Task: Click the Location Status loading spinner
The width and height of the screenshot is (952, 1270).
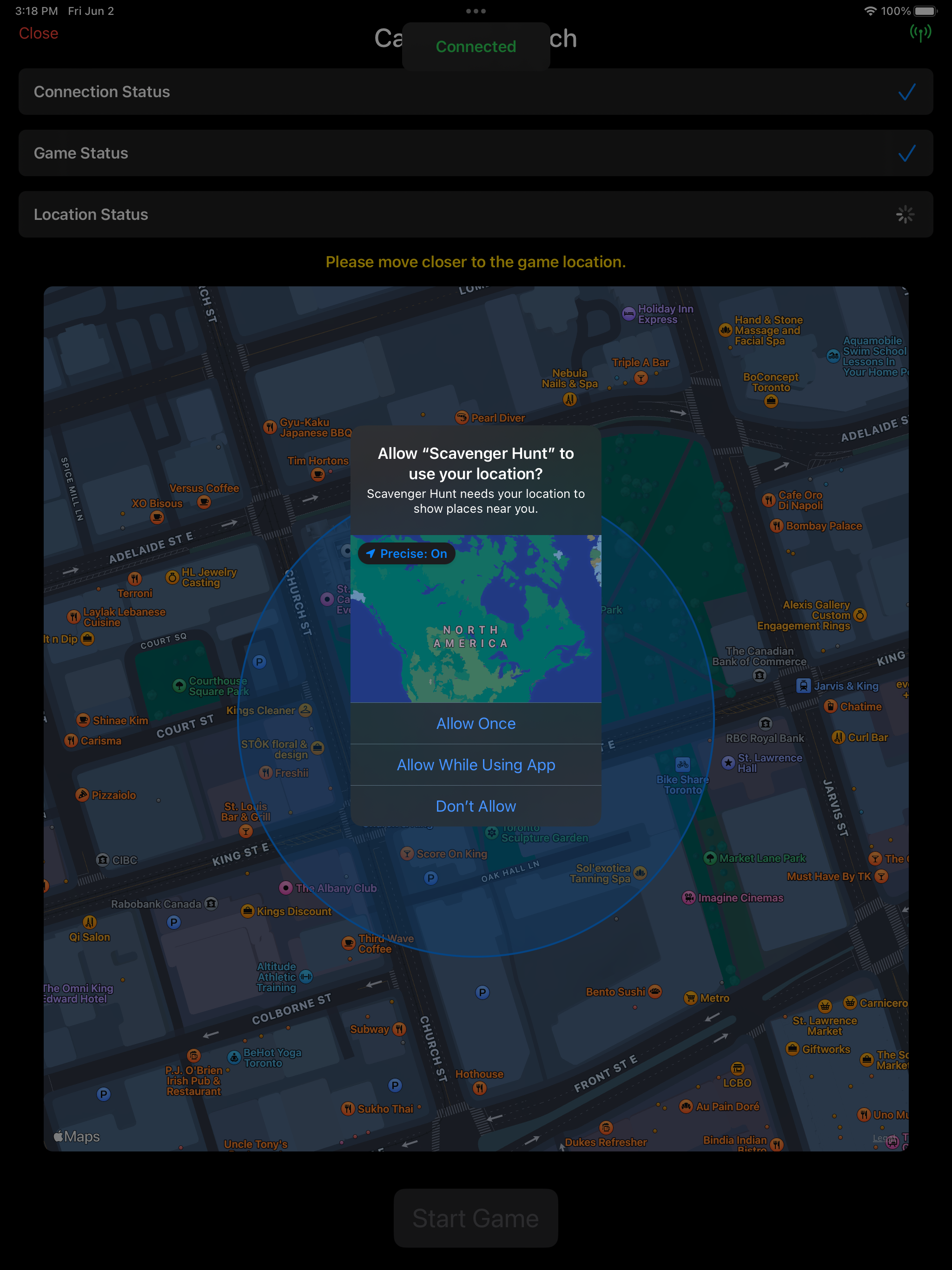Action: [906, 215]
